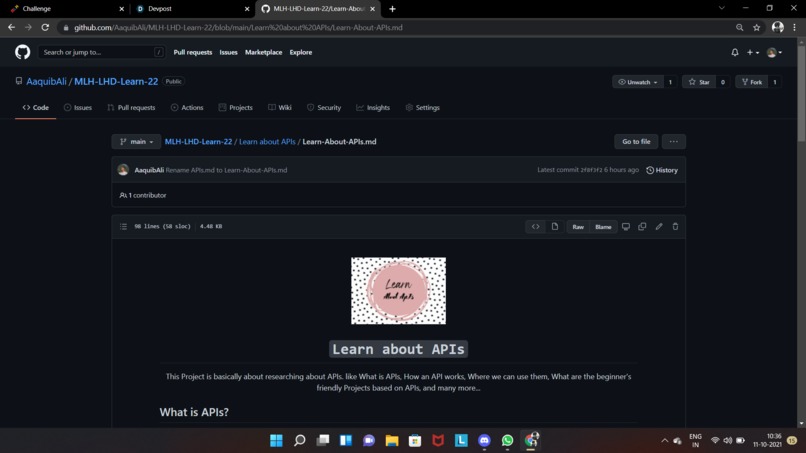Open the main branch dropdown
Screen dimensions: 806x453
tap(136, 141)
